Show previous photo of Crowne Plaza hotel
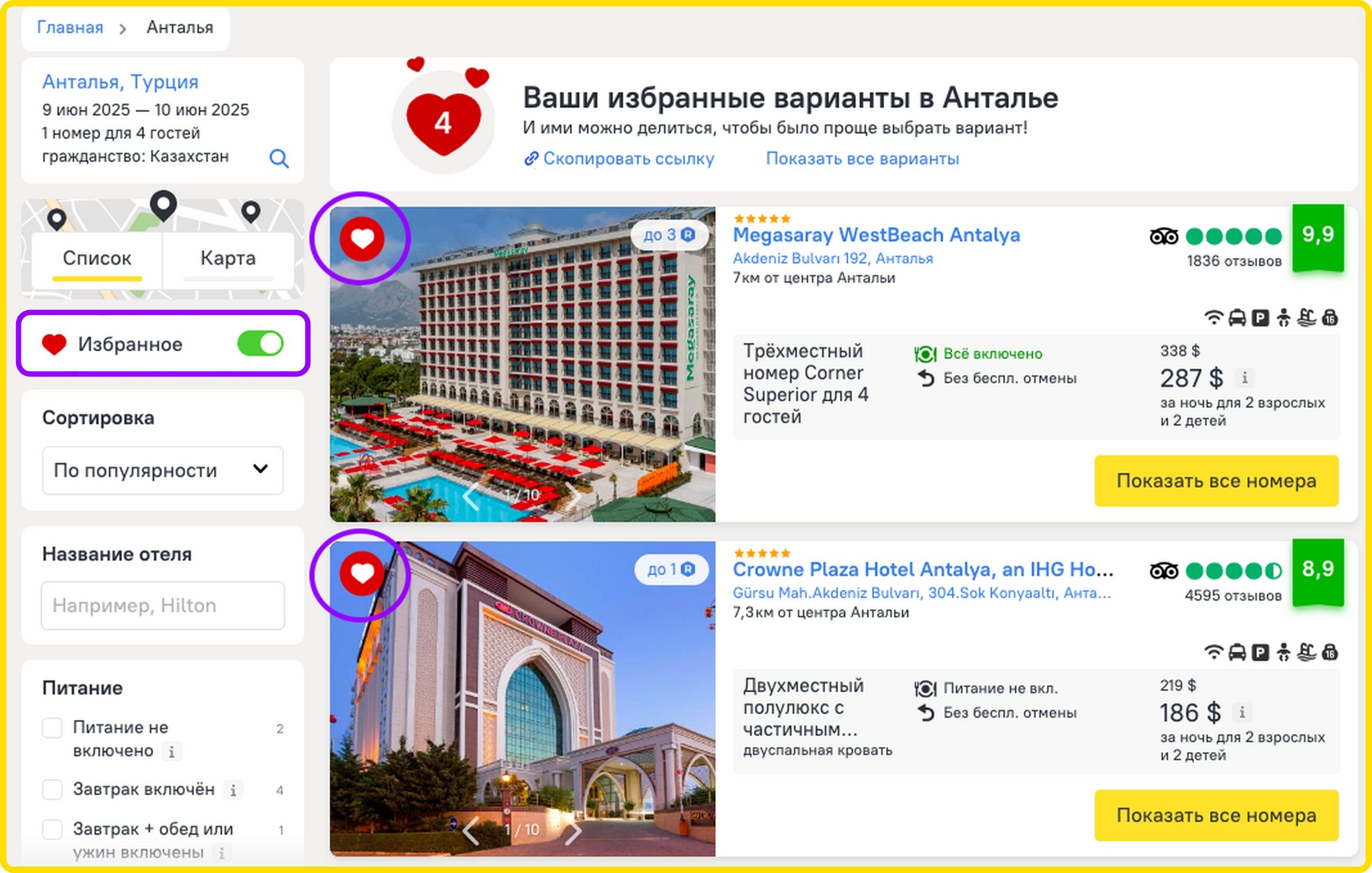 tap(471, 830)
